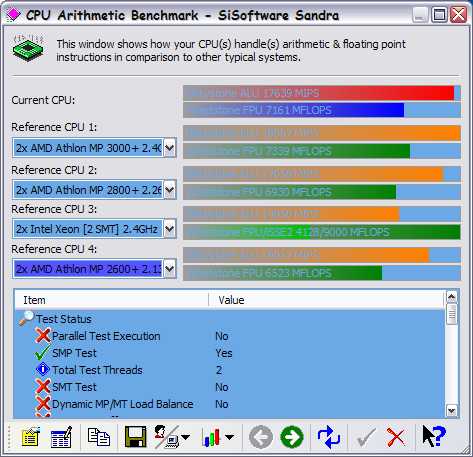Click the Value column header
473x457 pixels.
point(327,300)
